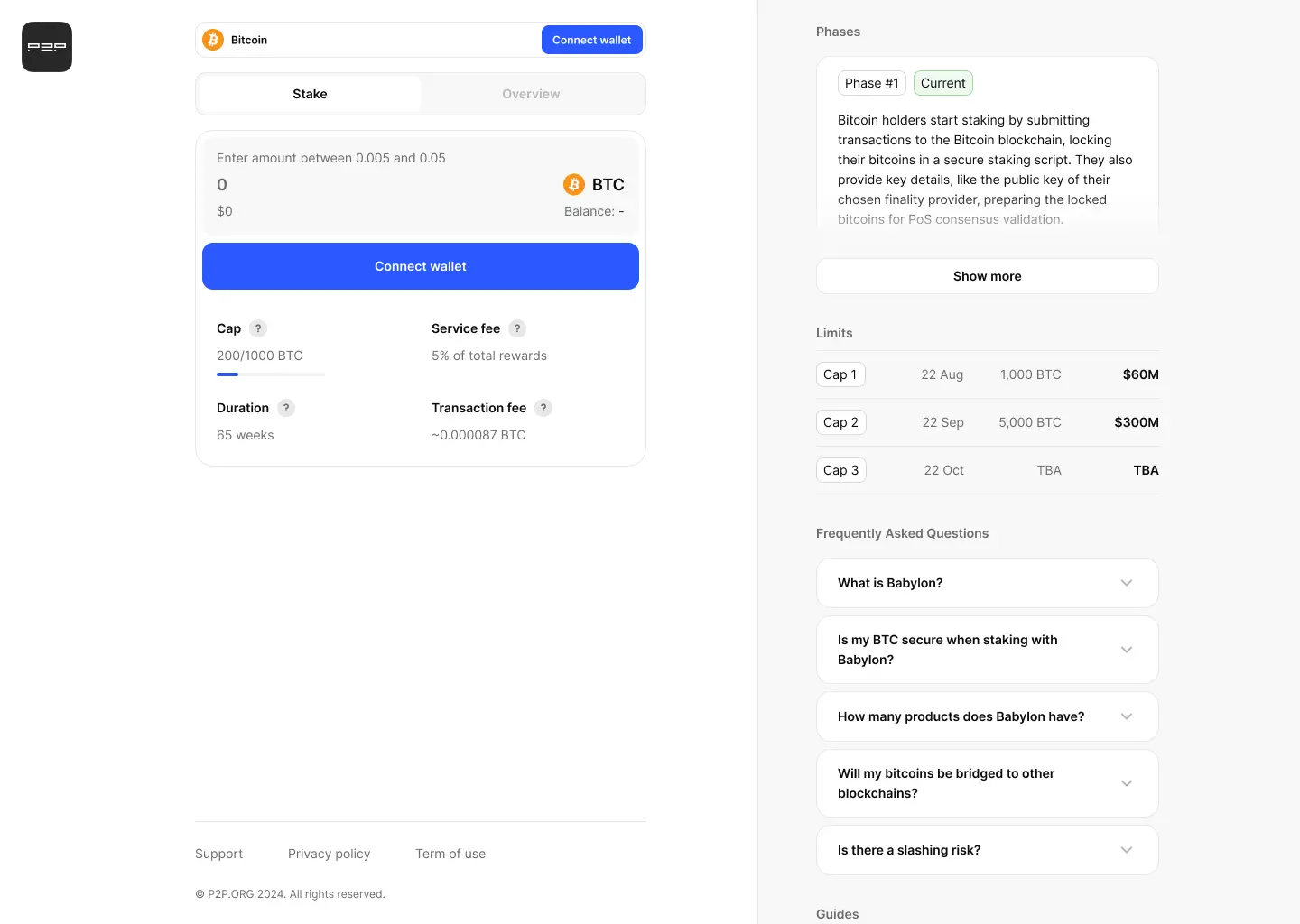Expand 'Is there a slashing risk?' FAQ
The height and width of the screenshot is (924, 1300).
coord(988,850)
